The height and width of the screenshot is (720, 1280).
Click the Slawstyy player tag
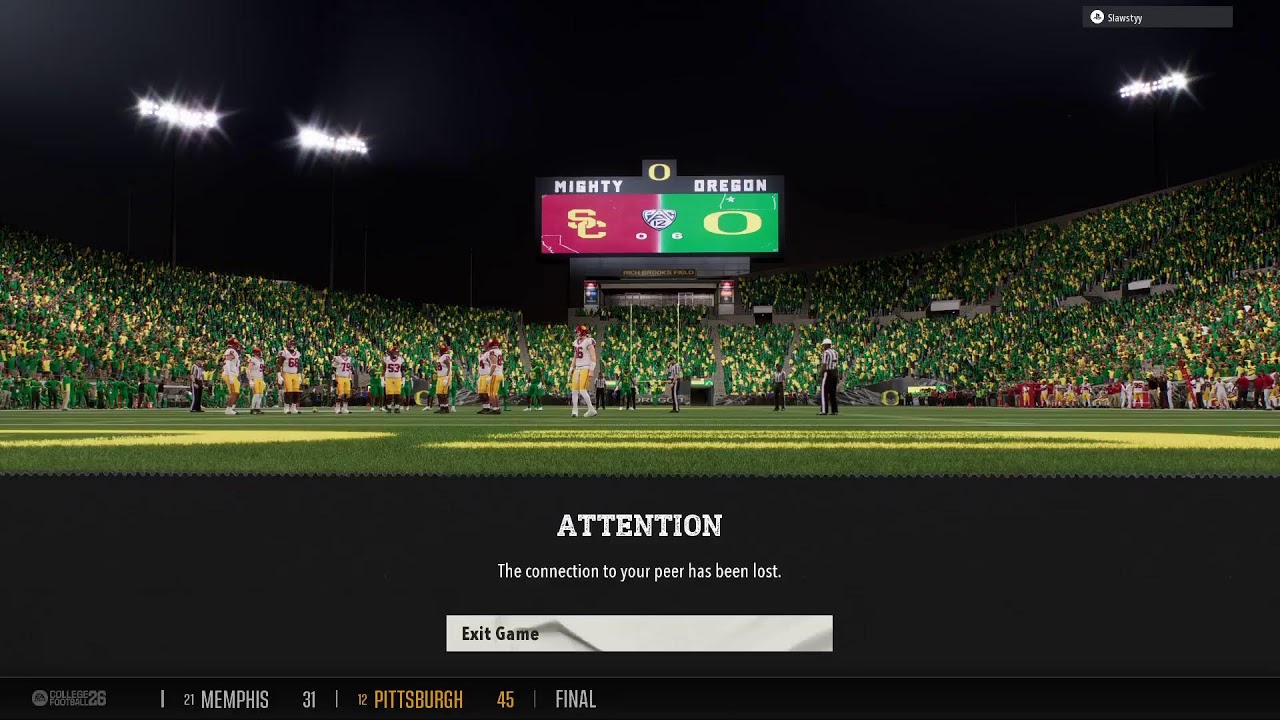point(1157,17)
